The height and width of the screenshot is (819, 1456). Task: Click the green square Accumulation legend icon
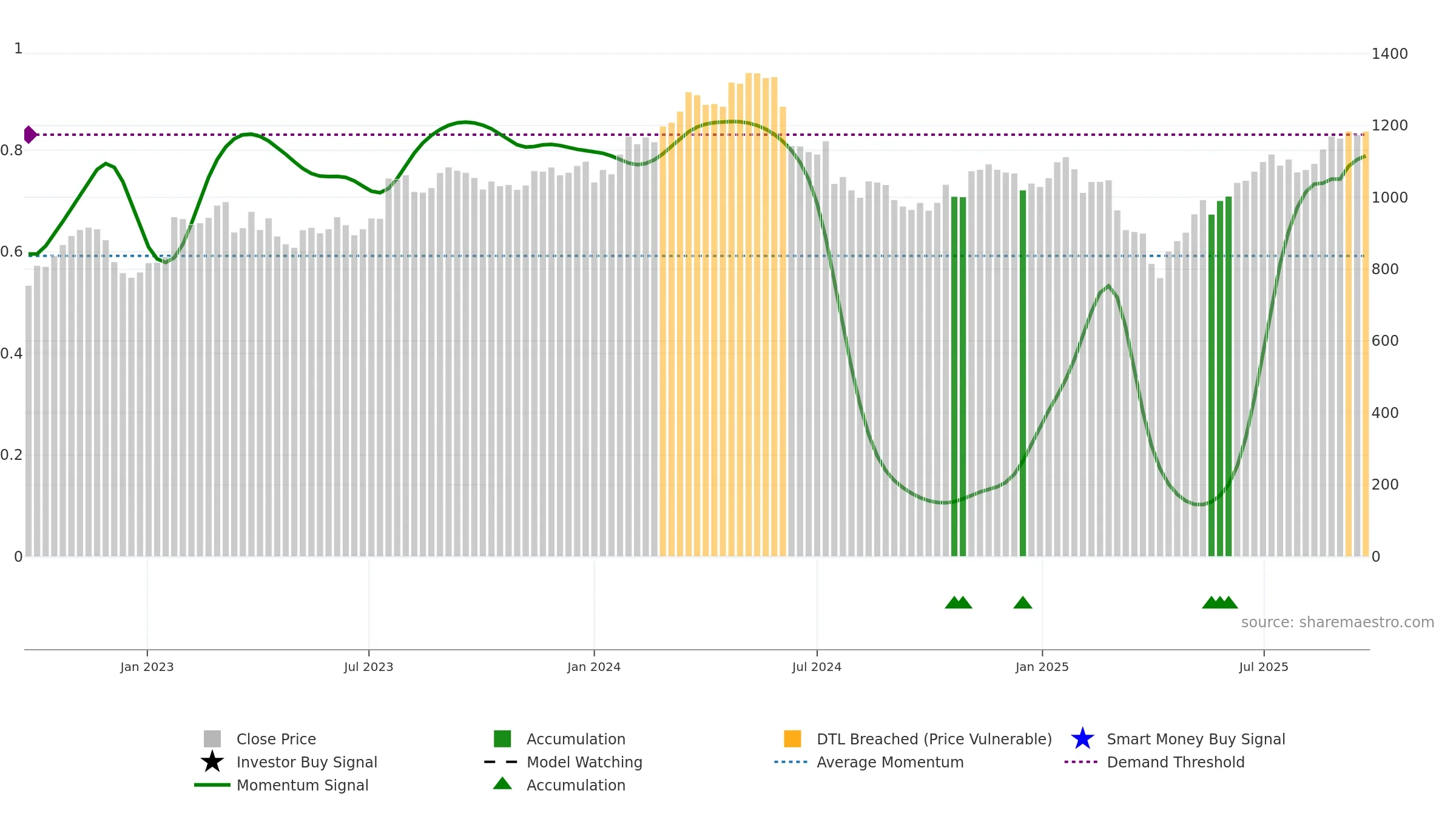[x=502, y=739]
